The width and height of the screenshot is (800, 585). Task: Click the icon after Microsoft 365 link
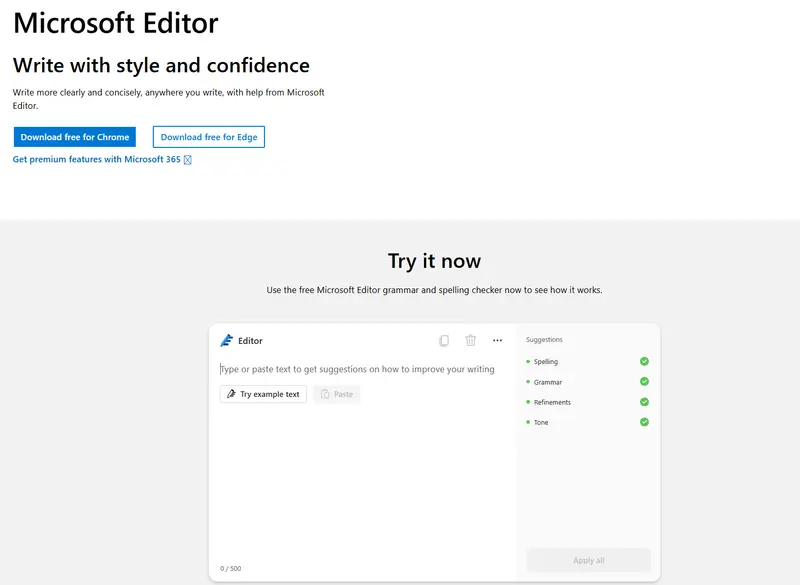coord(188,160)
